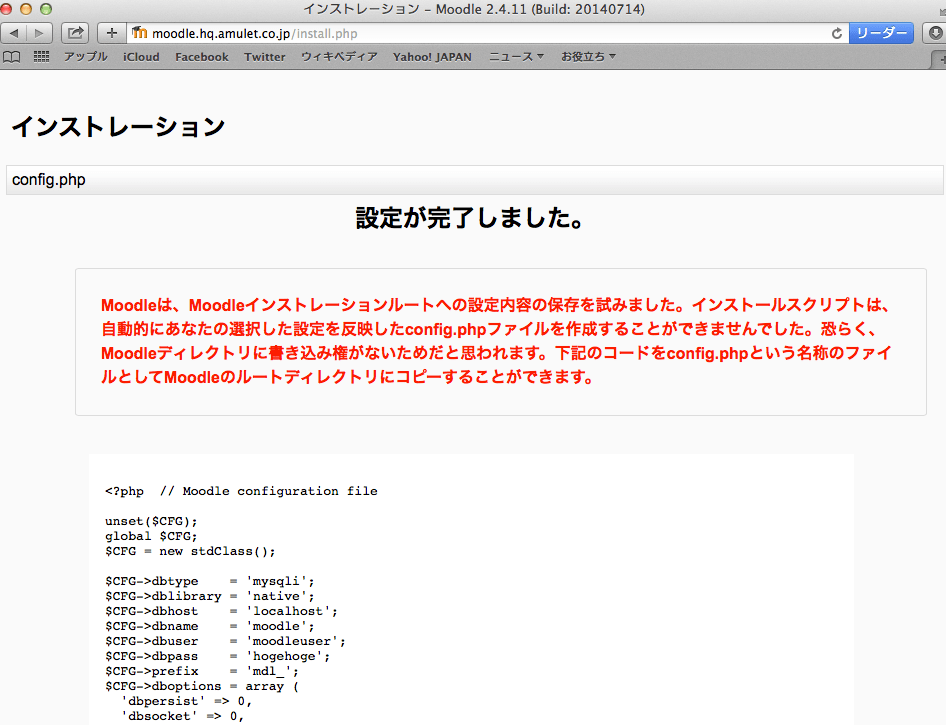Click the red Moodle warning message text
Image resolution: width=946 pixels, height=725 pixels.
pos(497,341)
